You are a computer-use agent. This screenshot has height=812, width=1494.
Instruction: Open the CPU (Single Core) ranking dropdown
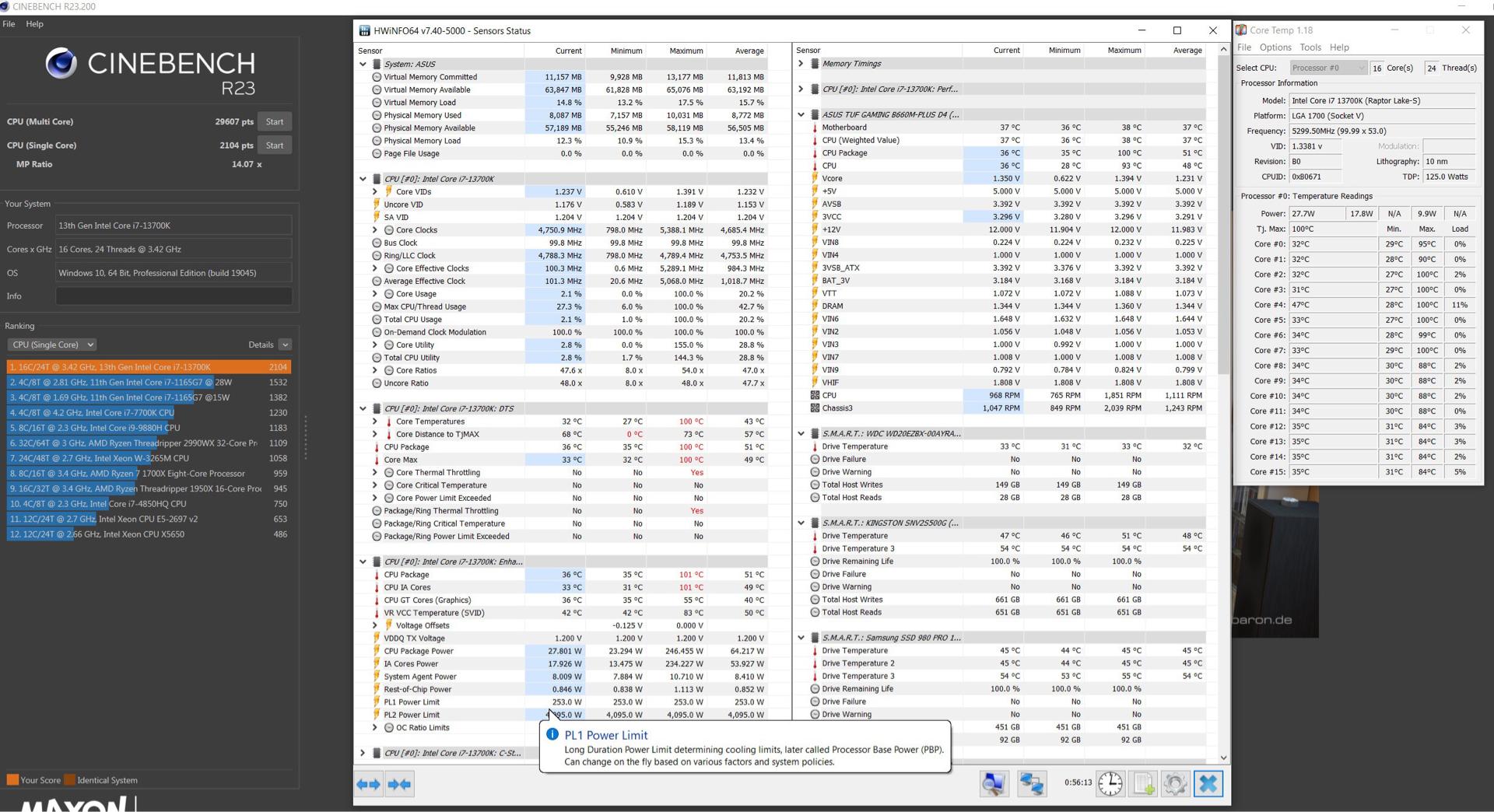point(52,345)
